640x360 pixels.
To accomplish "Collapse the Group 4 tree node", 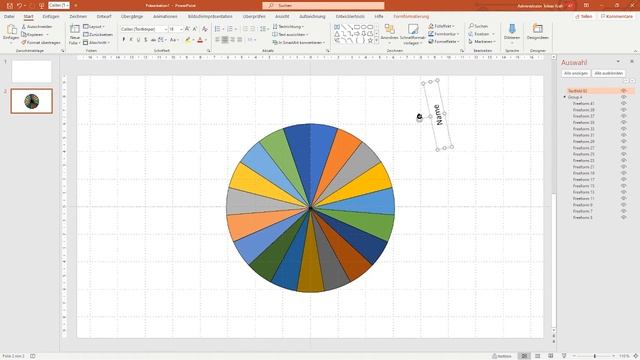I will tap(564, 97).
